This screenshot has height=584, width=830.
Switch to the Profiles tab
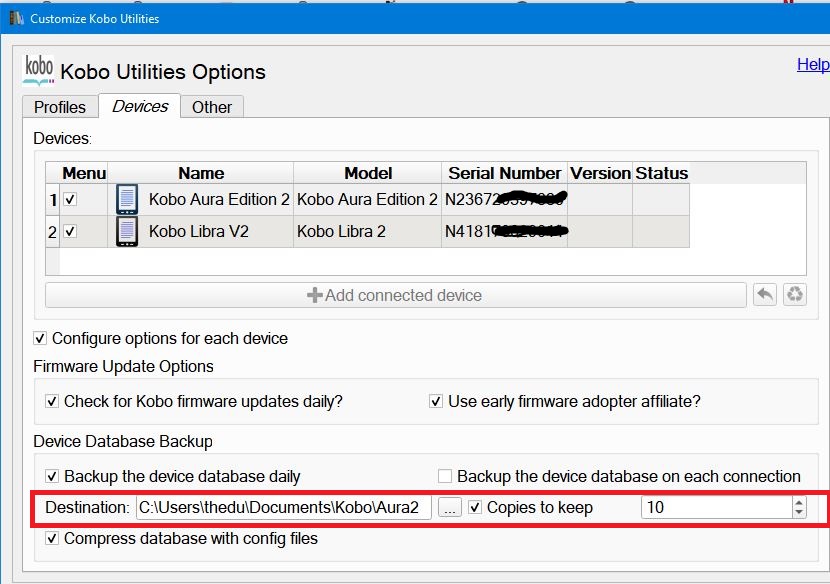[60, 107]
